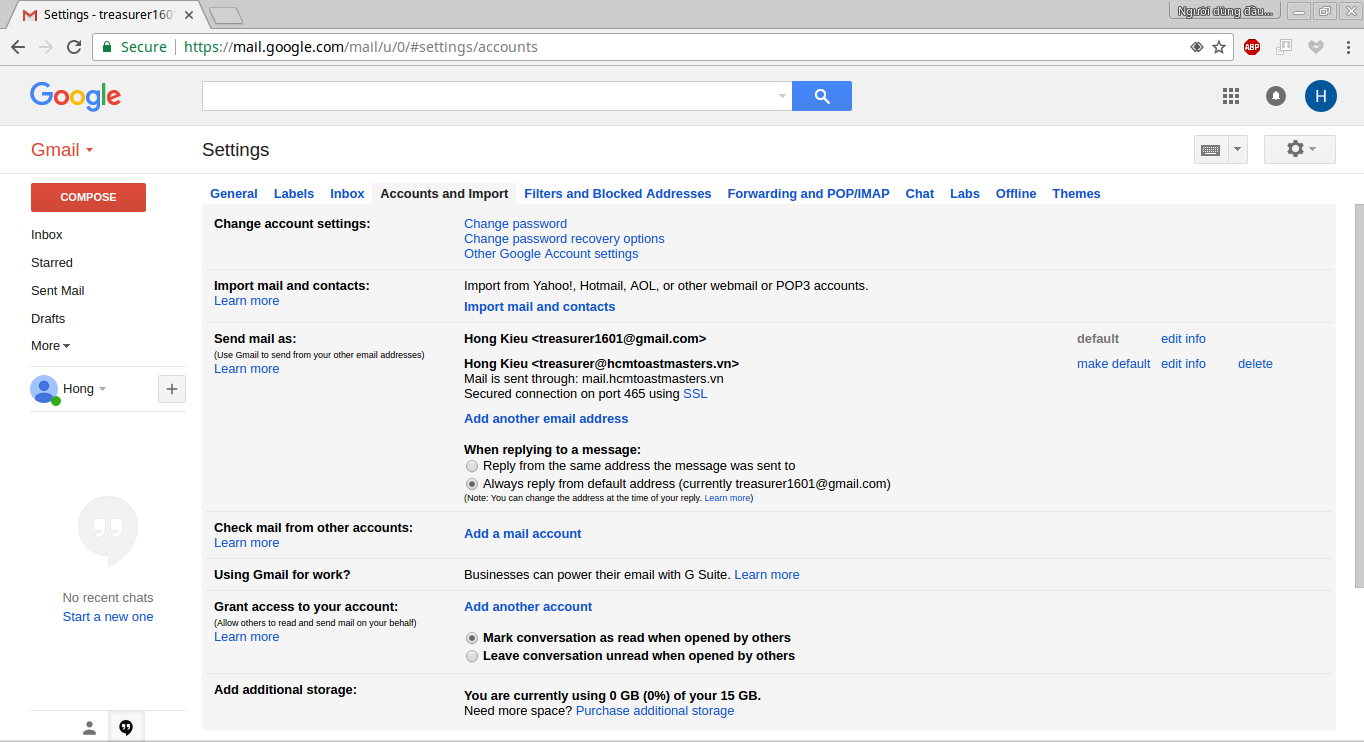Click the grey heart extension icon
This screenshot has width=1364, height=742.
coord(1316,47)
